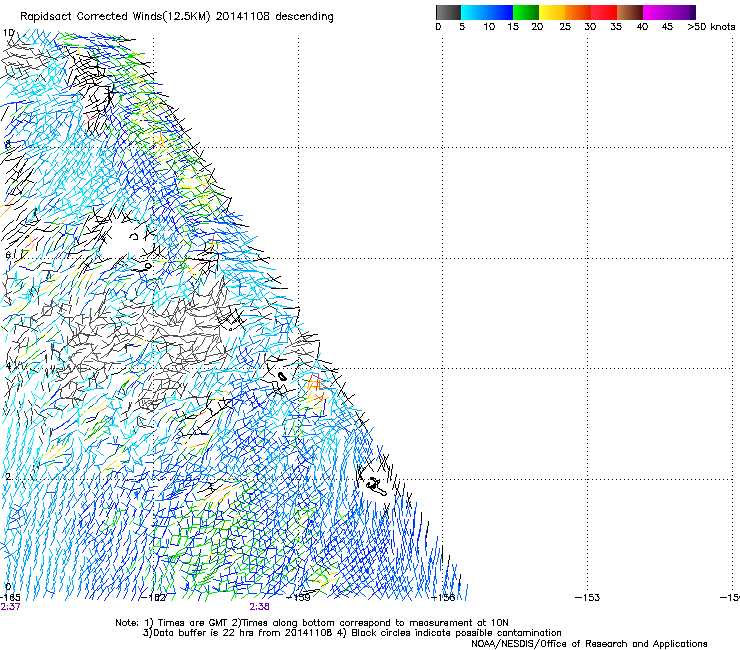Screen dimensions: 740x650
Task: Click the cyan 5-10 knots color segment
Action: coord(474,12)
